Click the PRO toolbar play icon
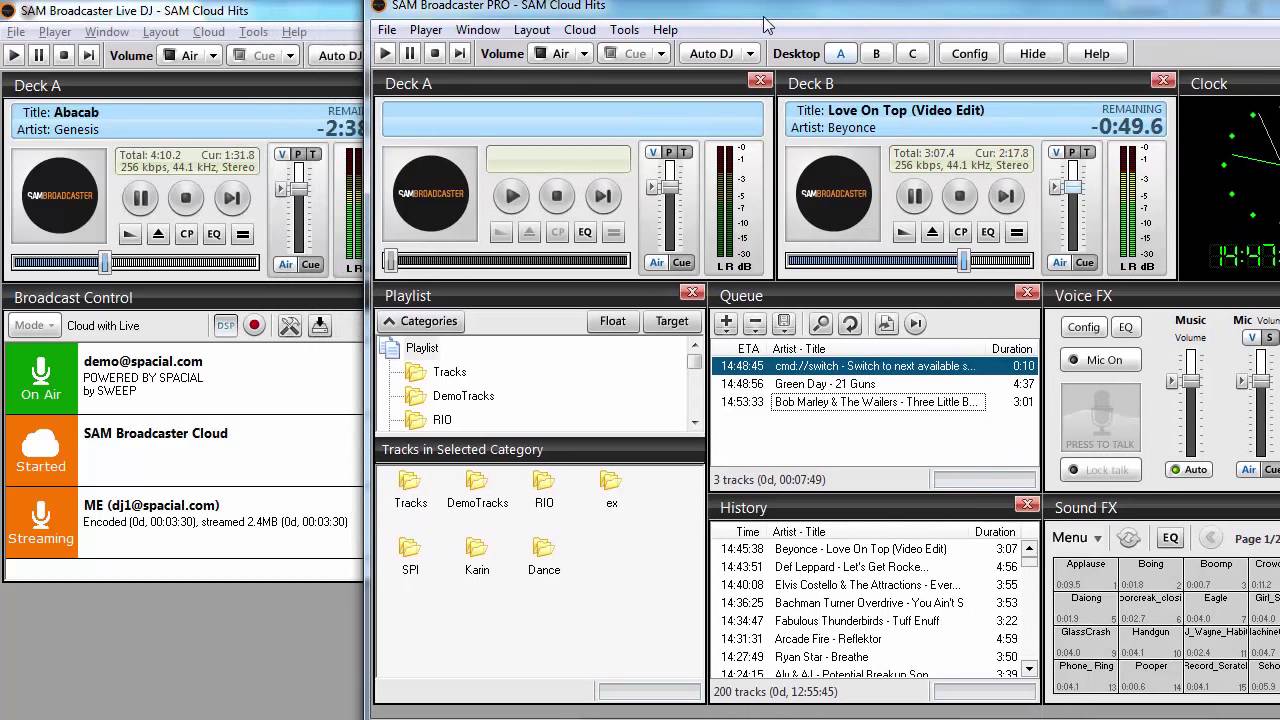Viewport: 1280px width, 720px height. pos(386,54)
